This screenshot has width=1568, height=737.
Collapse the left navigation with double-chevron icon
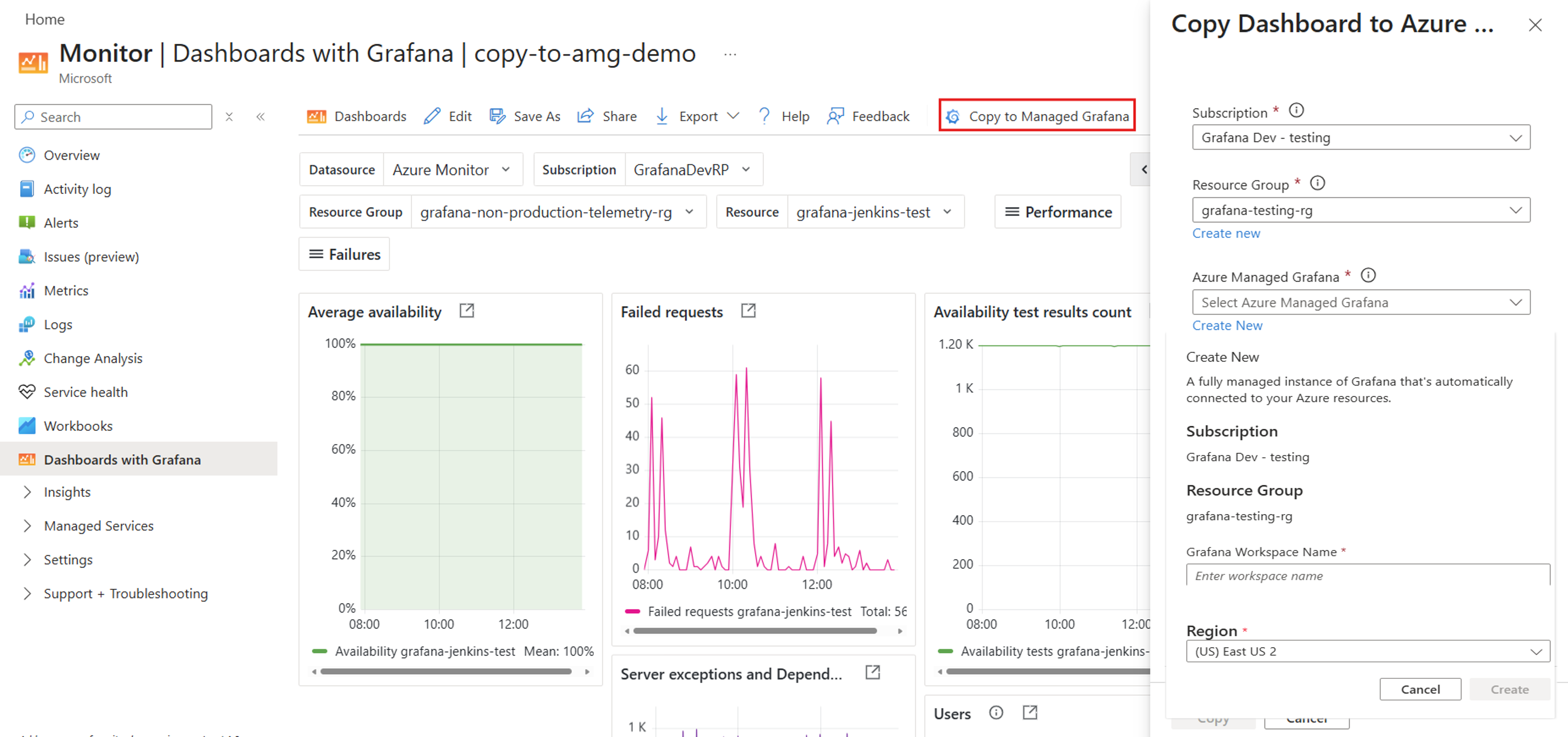click(x=261, y=116)
